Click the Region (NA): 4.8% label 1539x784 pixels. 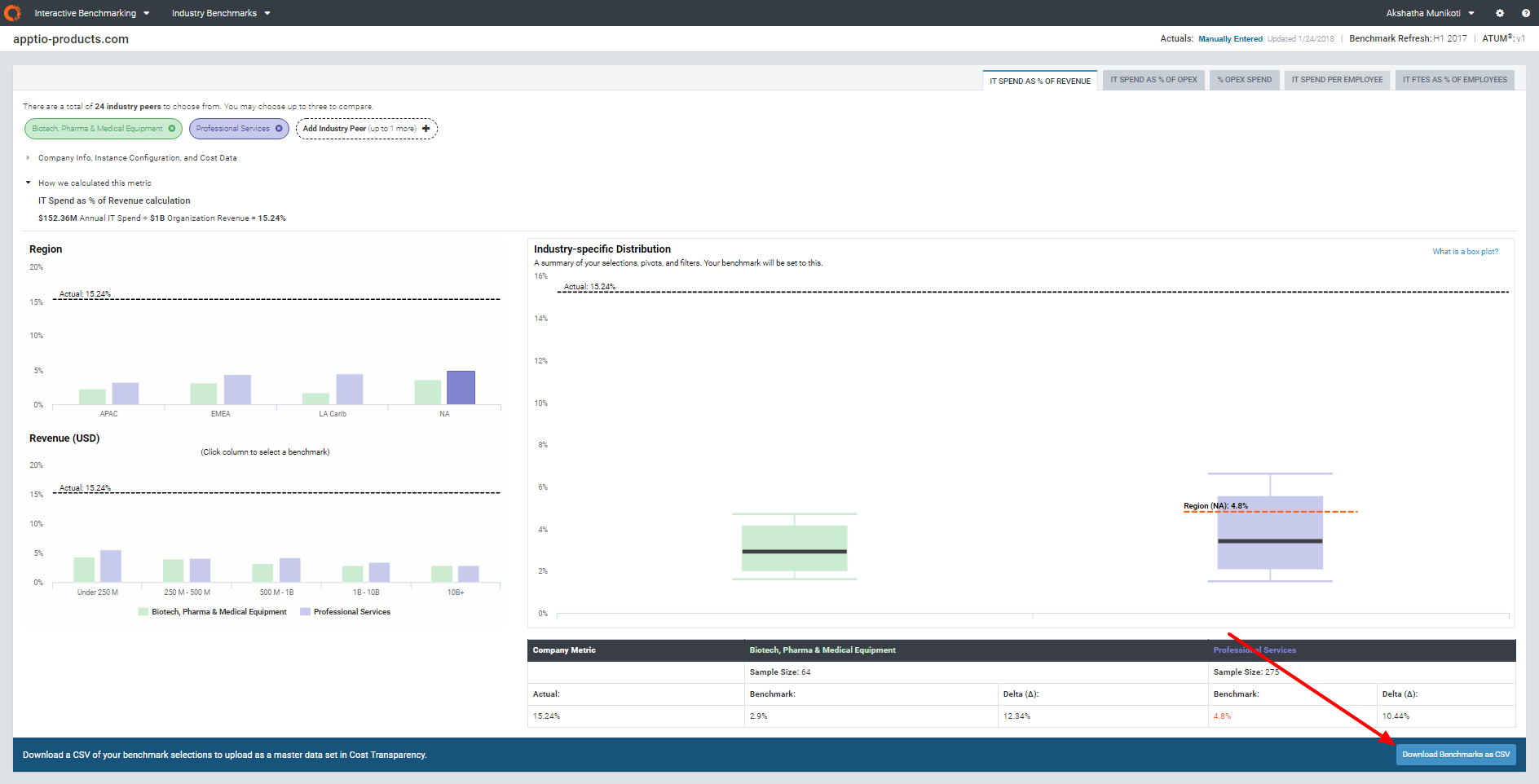pos(1215,506)
